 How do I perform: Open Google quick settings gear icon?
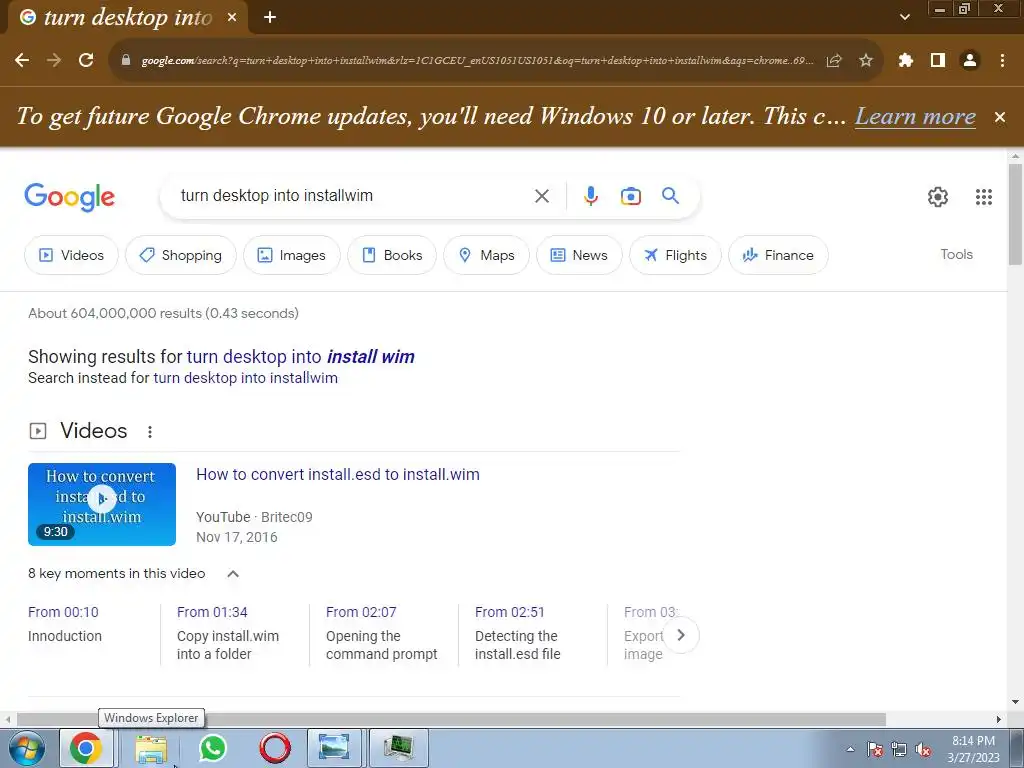coord(938,197)
